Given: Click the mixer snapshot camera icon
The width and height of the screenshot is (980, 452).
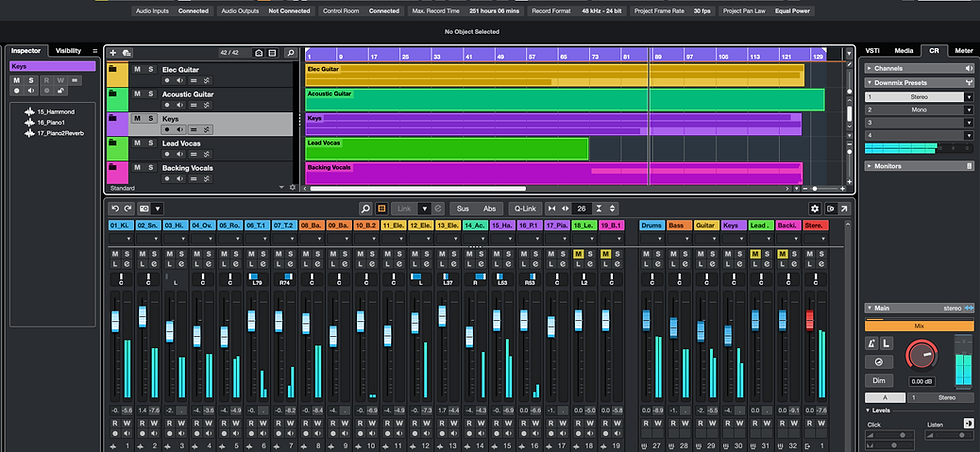Looking at the screenshot, I should (x=144, y=208).
